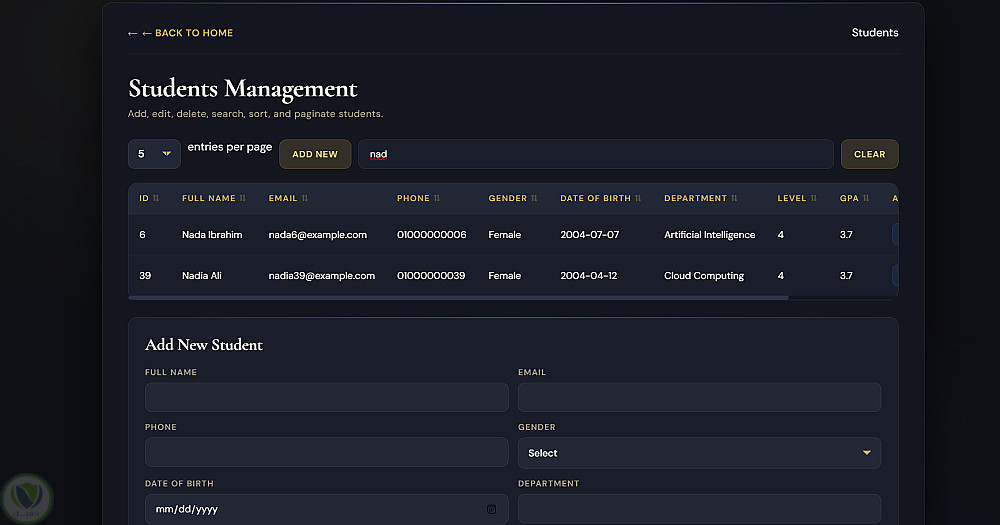
Task: Sort by Email sort icon
Action: point(305,198)
